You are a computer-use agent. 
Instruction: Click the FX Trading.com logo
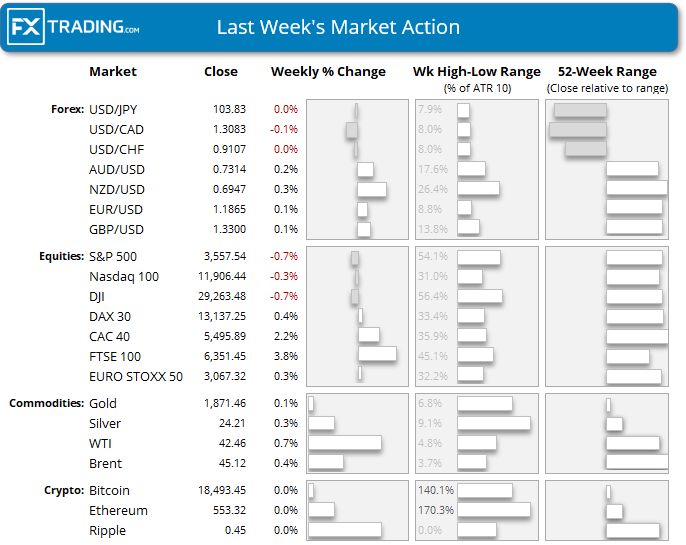coord(75,28)
